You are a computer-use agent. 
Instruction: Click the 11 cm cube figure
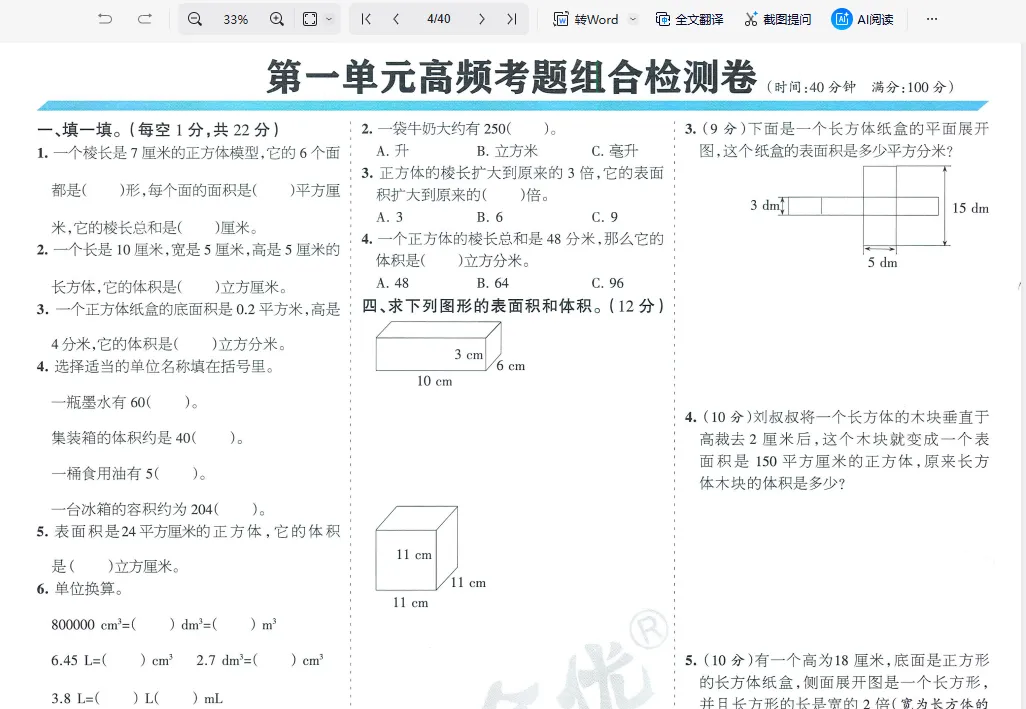[x=417, y=549]
